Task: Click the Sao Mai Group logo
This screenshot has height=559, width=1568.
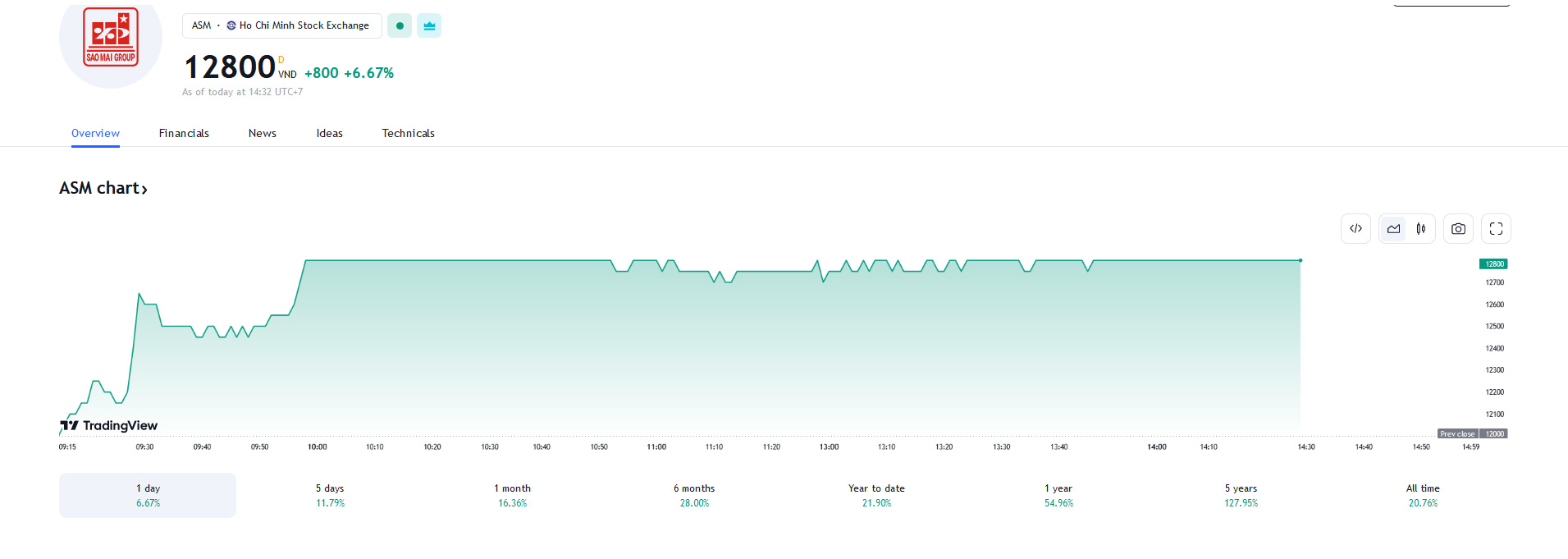Action: click(111, 38)
